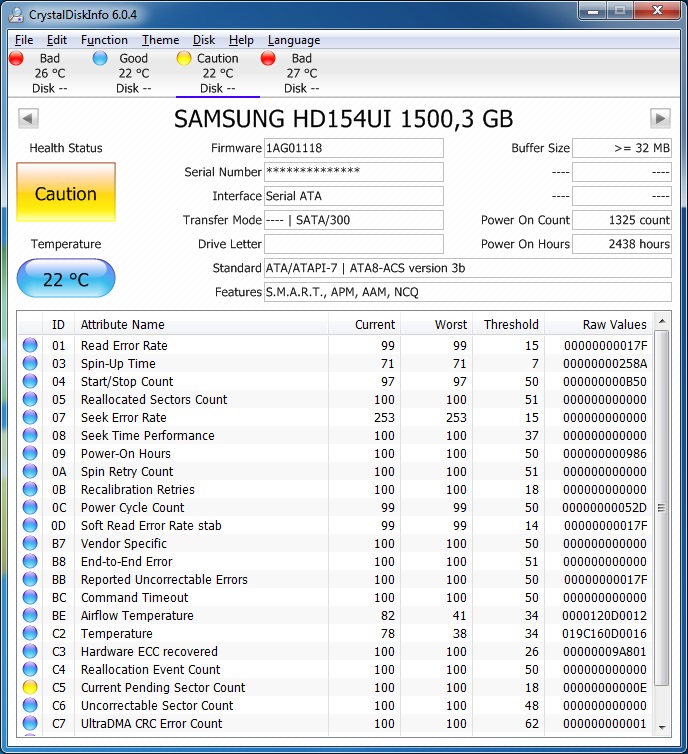688x754 pixels.
Task: Click the status icon for Airflow Temperature
Action: 30,616
